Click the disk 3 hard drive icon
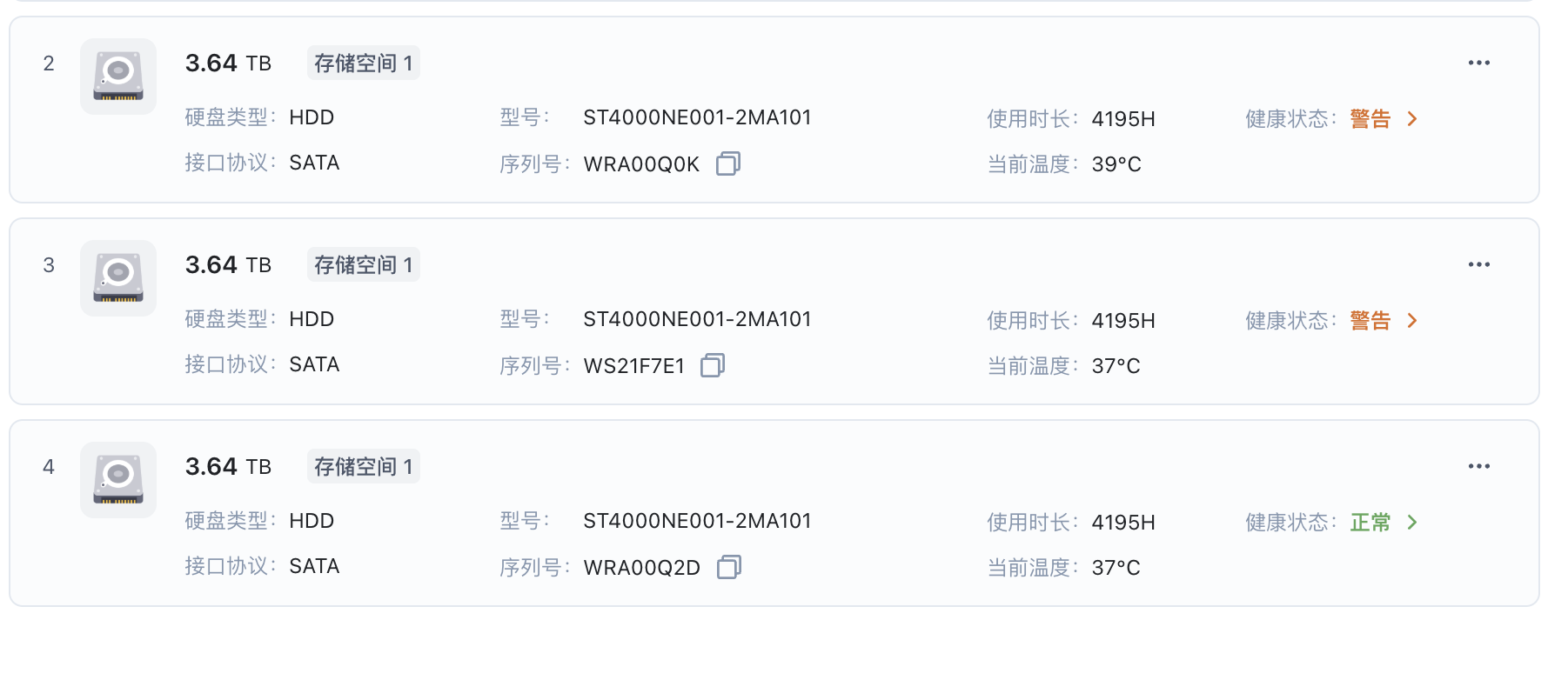The width and height of the screenshot is (1568, 680). [x=118, y=278]
